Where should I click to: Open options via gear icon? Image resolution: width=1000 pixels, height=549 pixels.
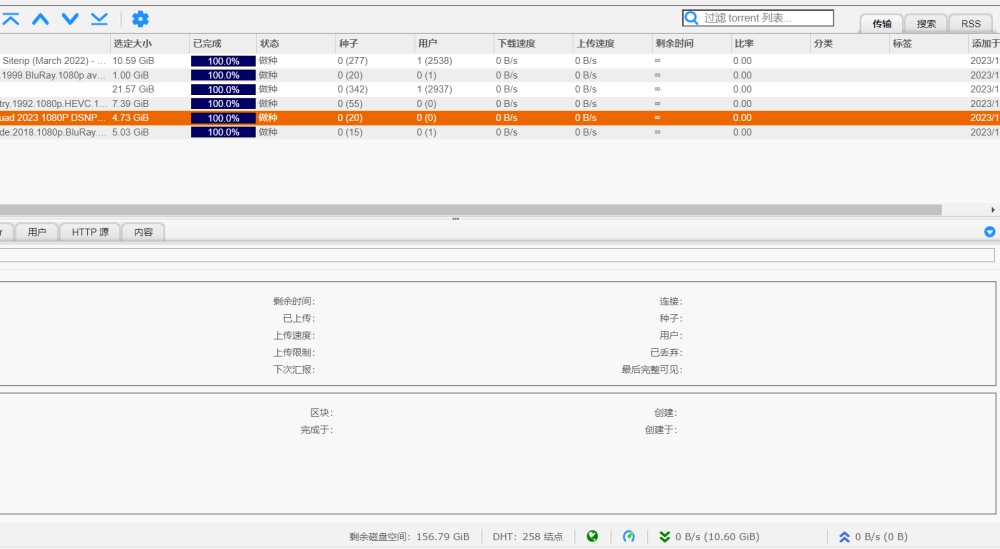(140, 19)
